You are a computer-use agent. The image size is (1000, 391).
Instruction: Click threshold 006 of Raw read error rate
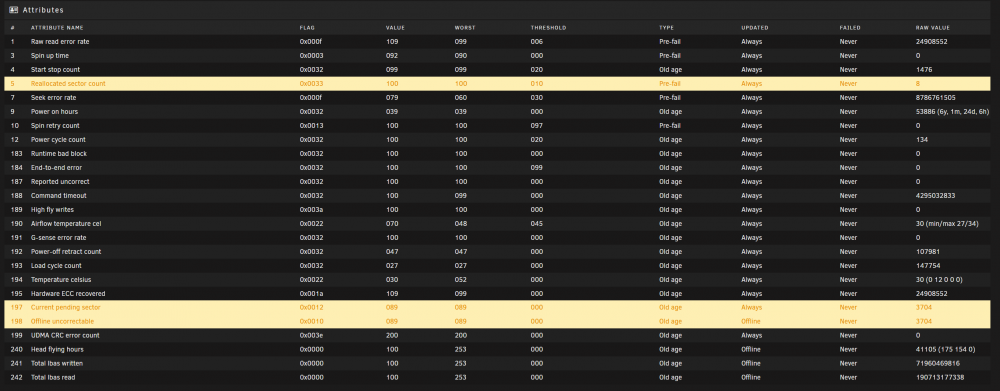[537, 41]
